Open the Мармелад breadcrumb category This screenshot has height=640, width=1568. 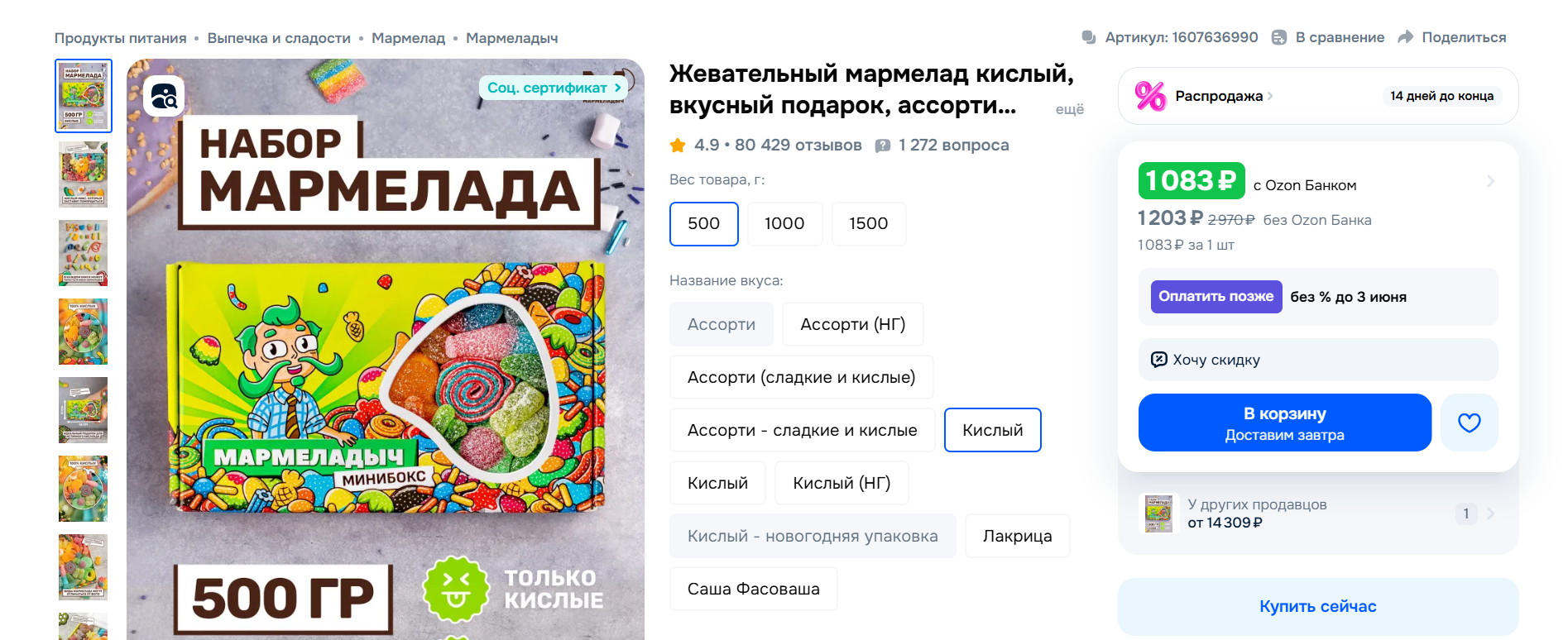(x=408, y=38)
